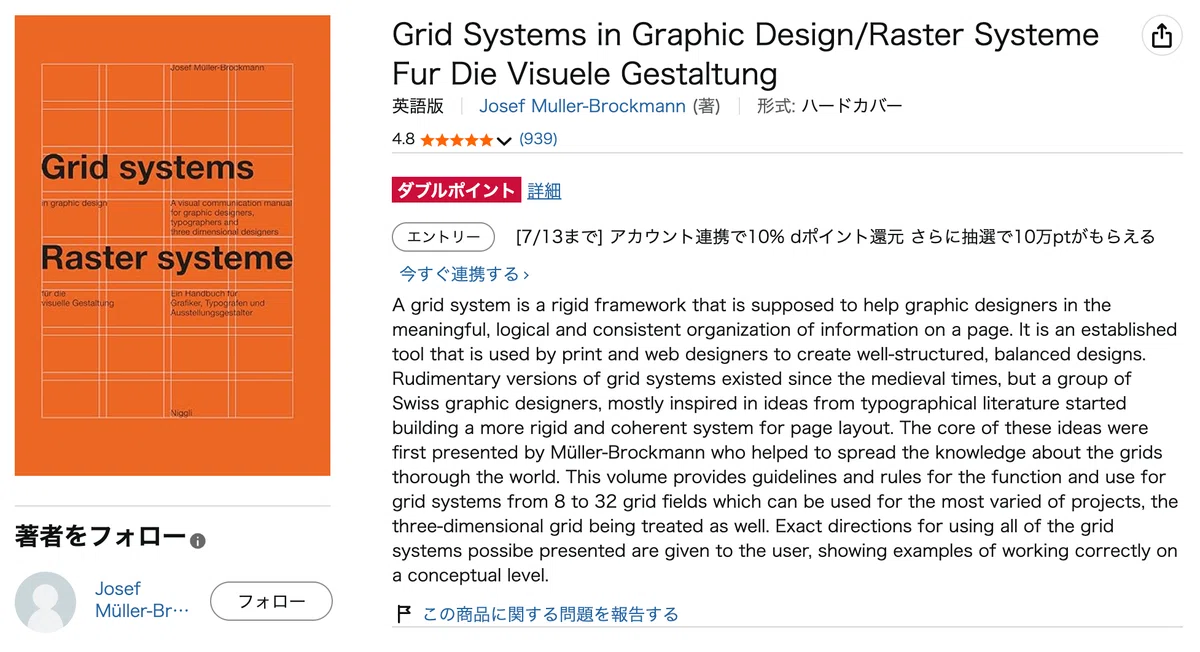
Task: Click the dポイント campaign promotion text
Action: tap(835, 237)
